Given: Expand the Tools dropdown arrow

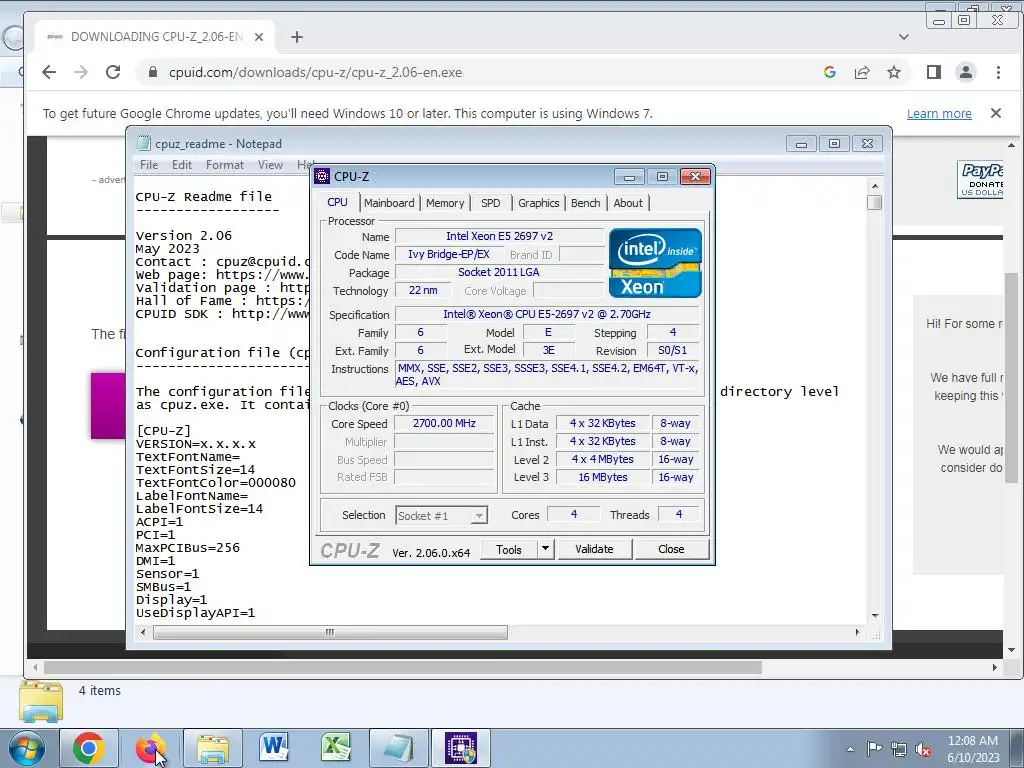Looking at the screenshot, I should 545,549.
